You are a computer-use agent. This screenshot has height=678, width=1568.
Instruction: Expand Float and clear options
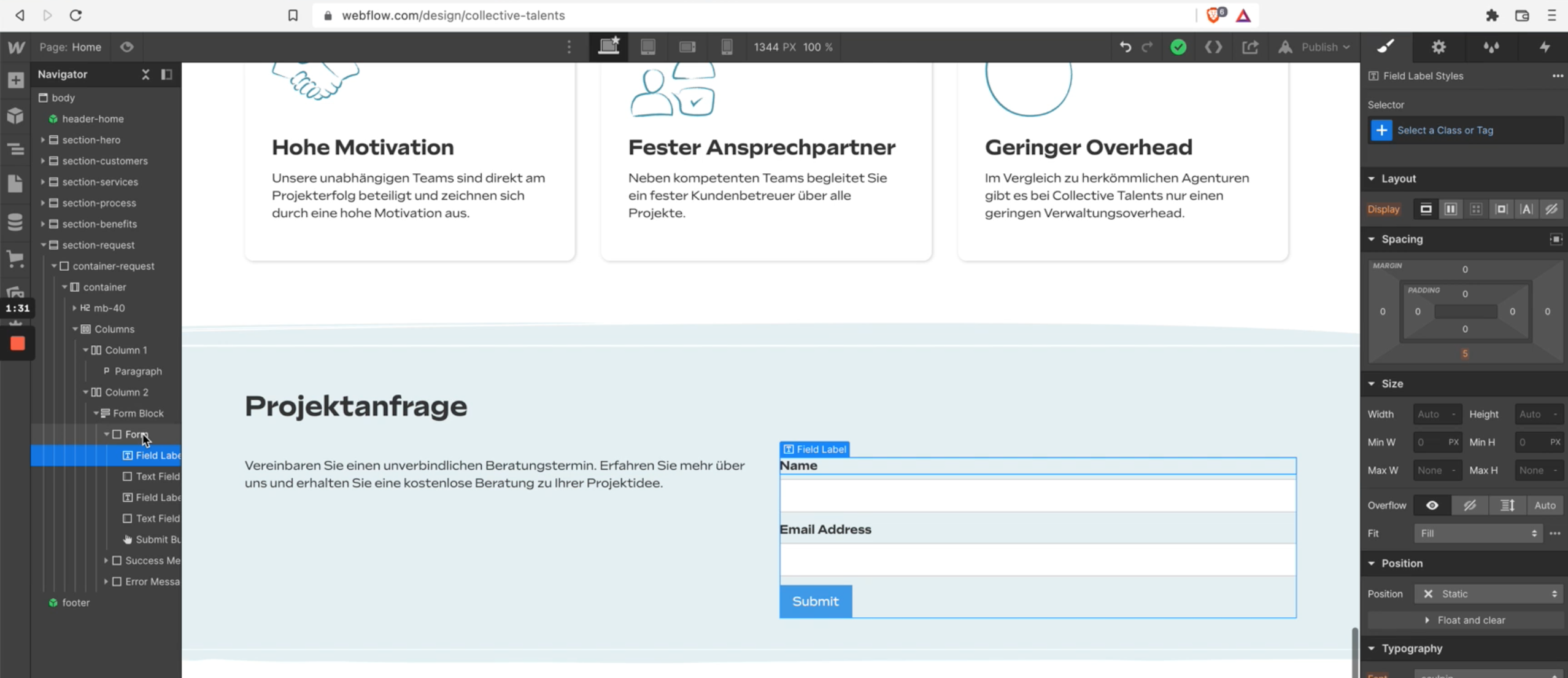pyautogui.click(x=1466, y=620)
